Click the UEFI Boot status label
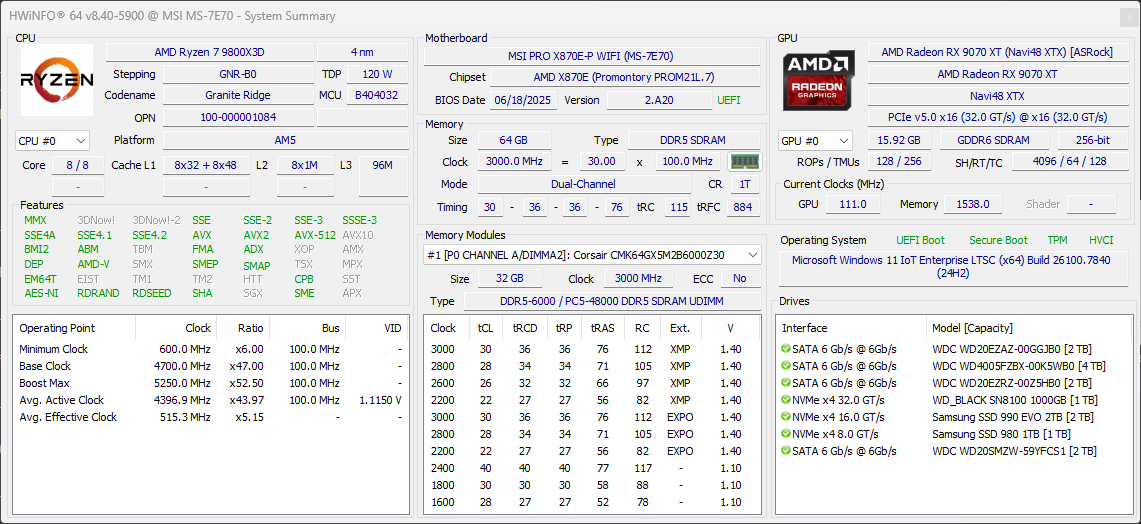Screen dimensions: 1141x524 click(921, 240)
